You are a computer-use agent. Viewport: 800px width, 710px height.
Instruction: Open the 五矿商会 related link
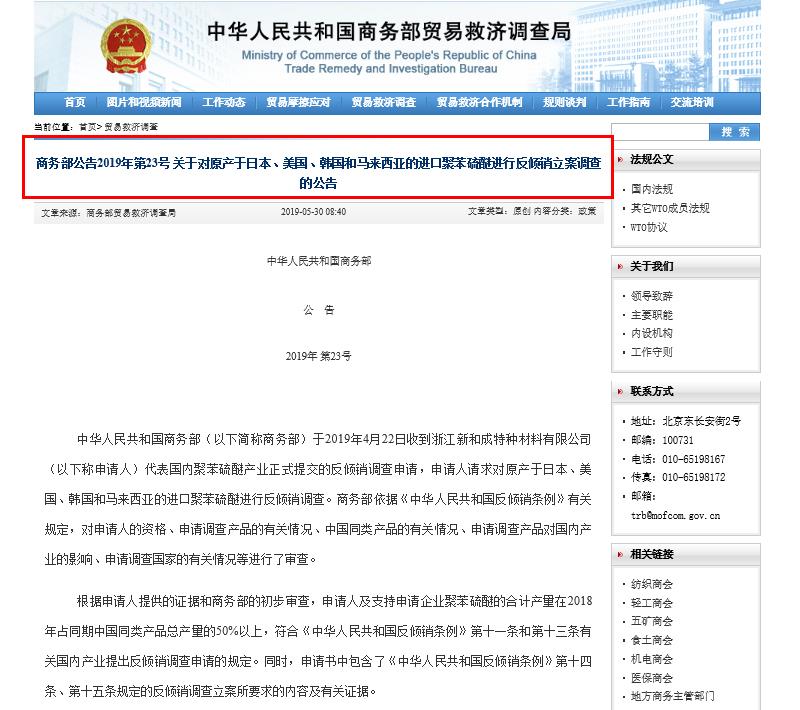(652, 621)
